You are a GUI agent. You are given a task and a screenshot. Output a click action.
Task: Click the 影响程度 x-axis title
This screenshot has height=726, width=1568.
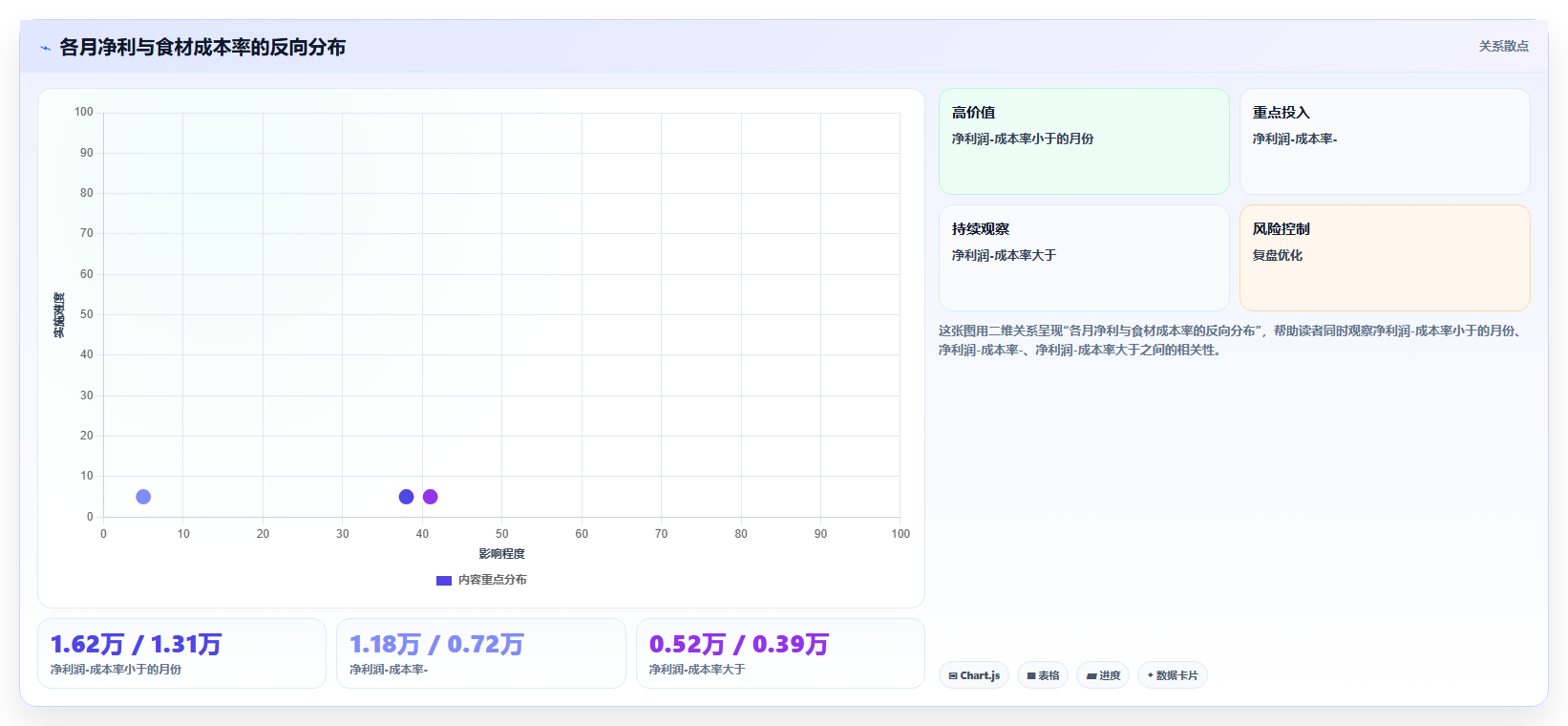coord(501,554)
